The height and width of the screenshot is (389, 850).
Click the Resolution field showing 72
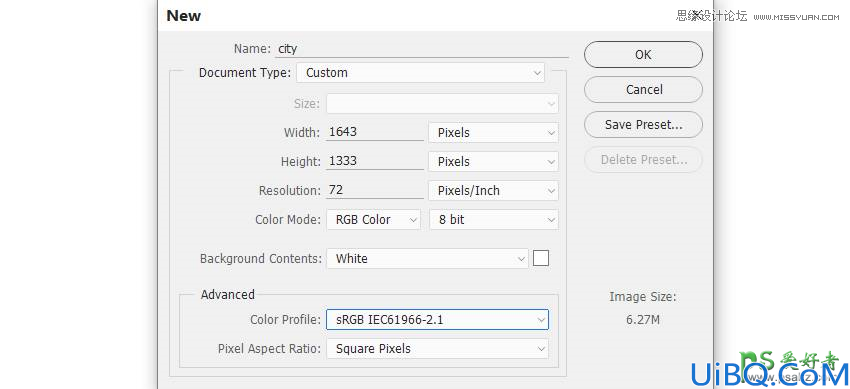[375, 190]
